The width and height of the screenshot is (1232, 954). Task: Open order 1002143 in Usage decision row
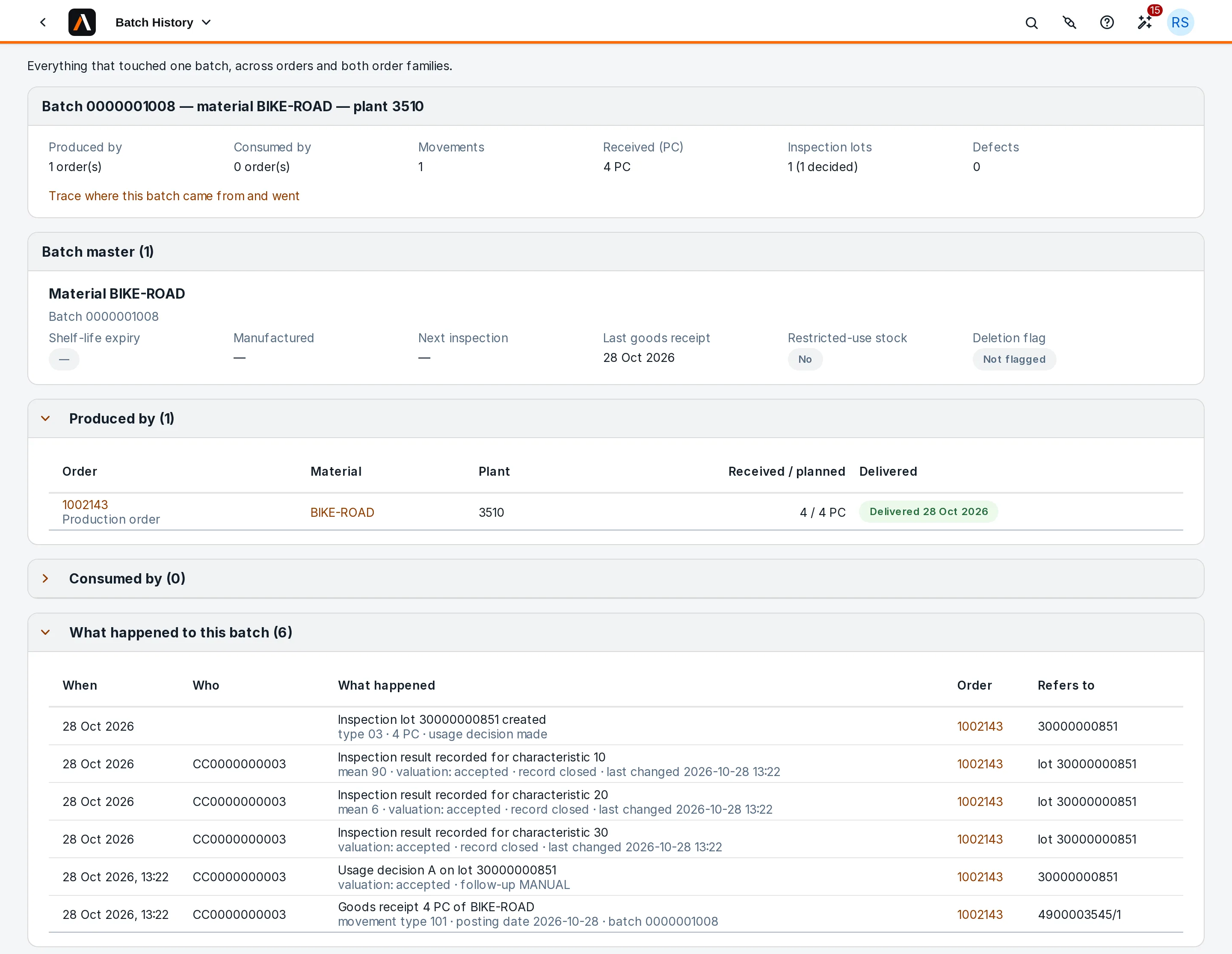point(980,877)
